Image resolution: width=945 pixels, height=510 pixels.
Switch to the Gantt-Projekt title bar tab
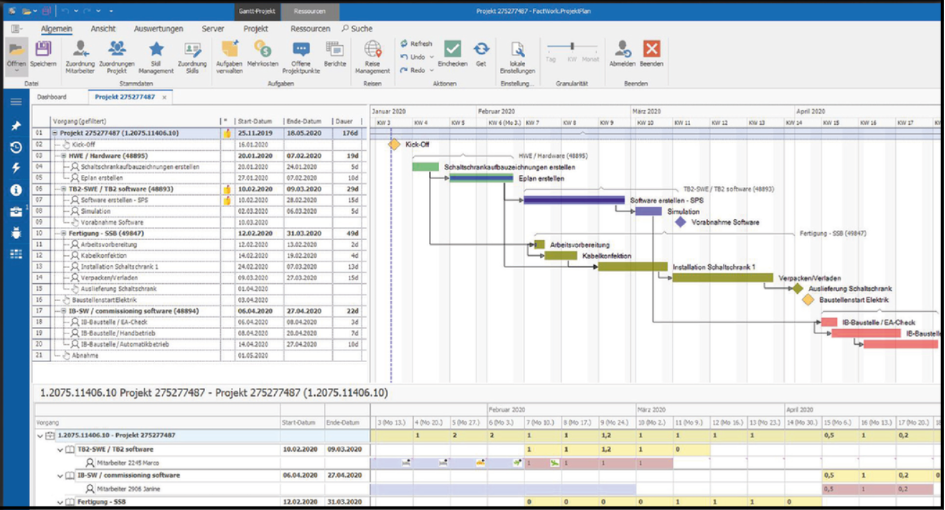tap(257, 11)
